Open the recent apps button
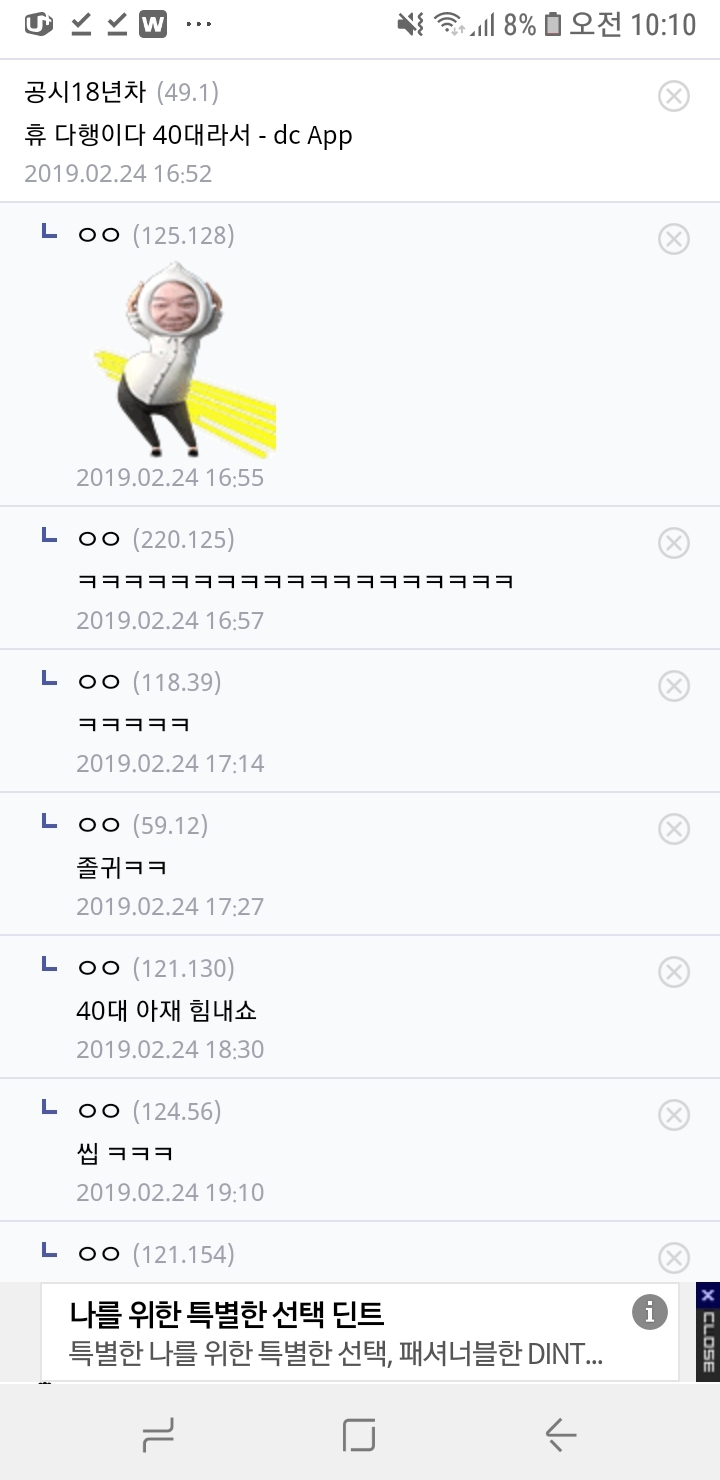Image resolution: width=720 pixels, height=1480 pixels. point(158,1435)
